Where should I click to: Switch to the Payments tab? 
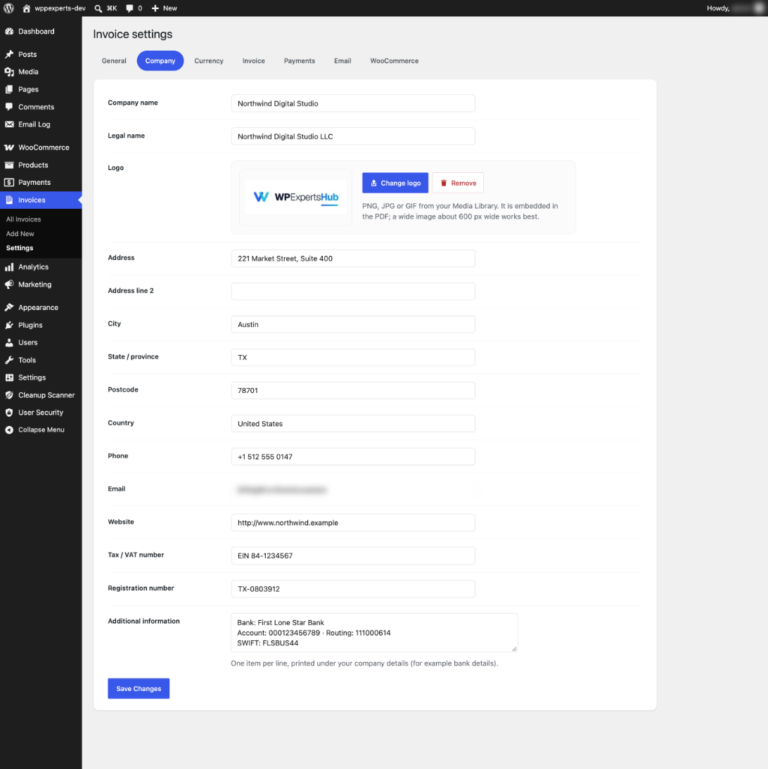point(299,61)
